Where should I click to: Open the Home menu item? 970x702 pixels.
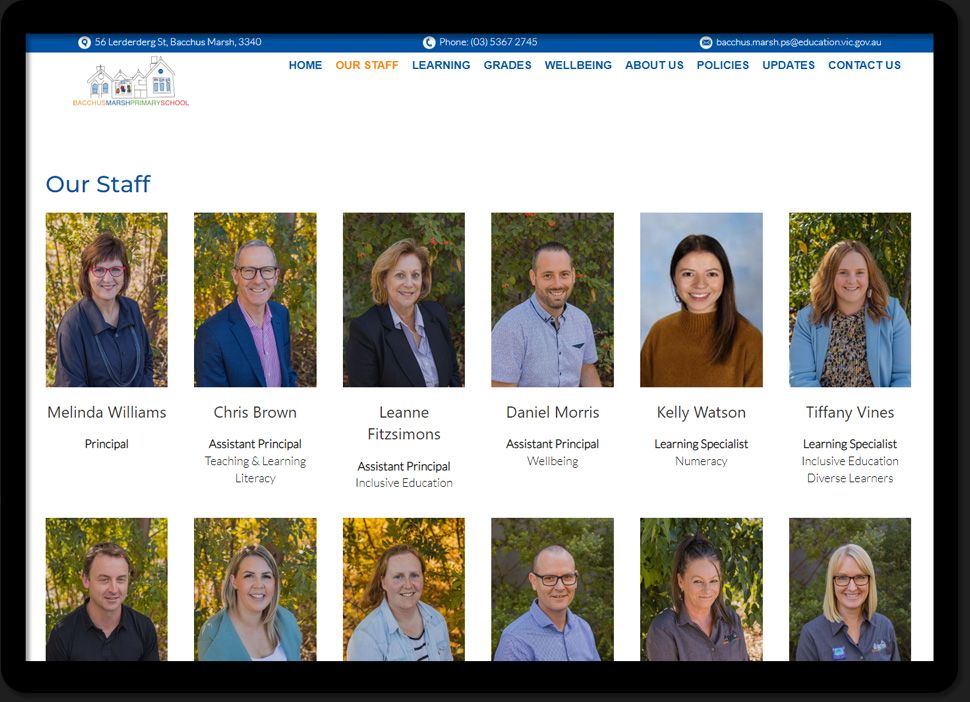pos(305,65)
